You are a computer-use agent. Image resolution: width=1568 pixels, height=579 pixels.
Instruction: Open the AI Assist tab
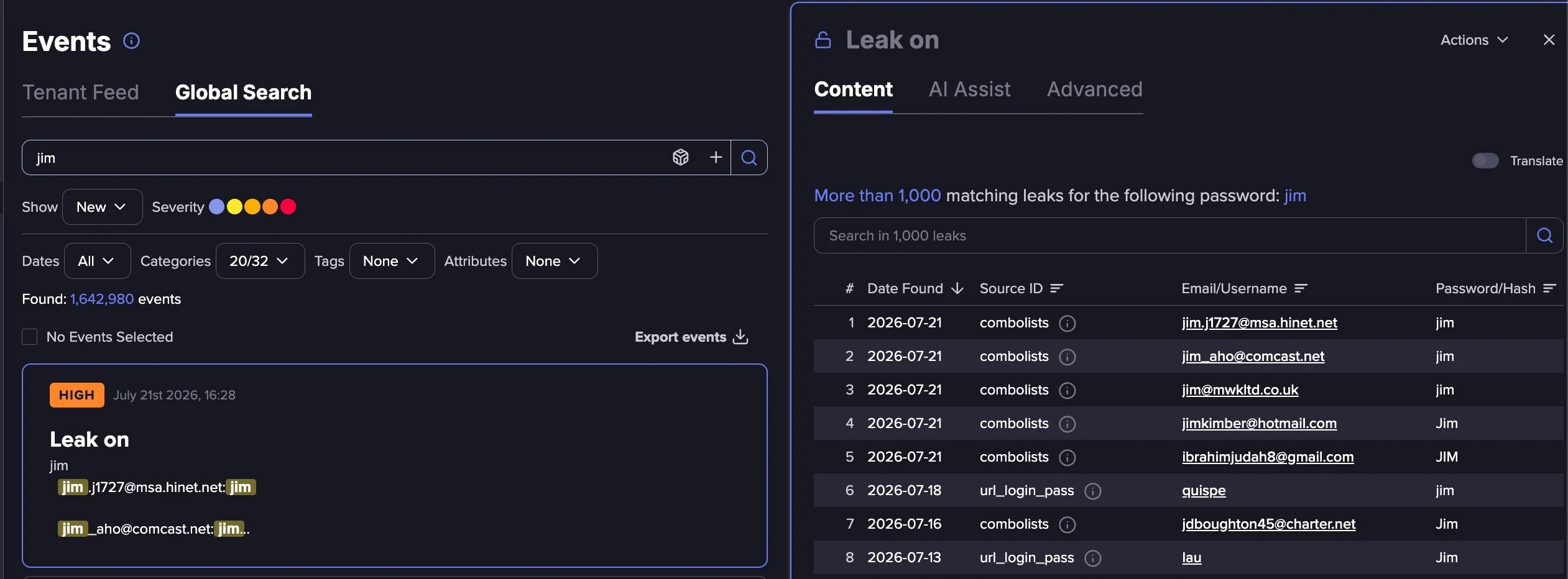point(969,89)
